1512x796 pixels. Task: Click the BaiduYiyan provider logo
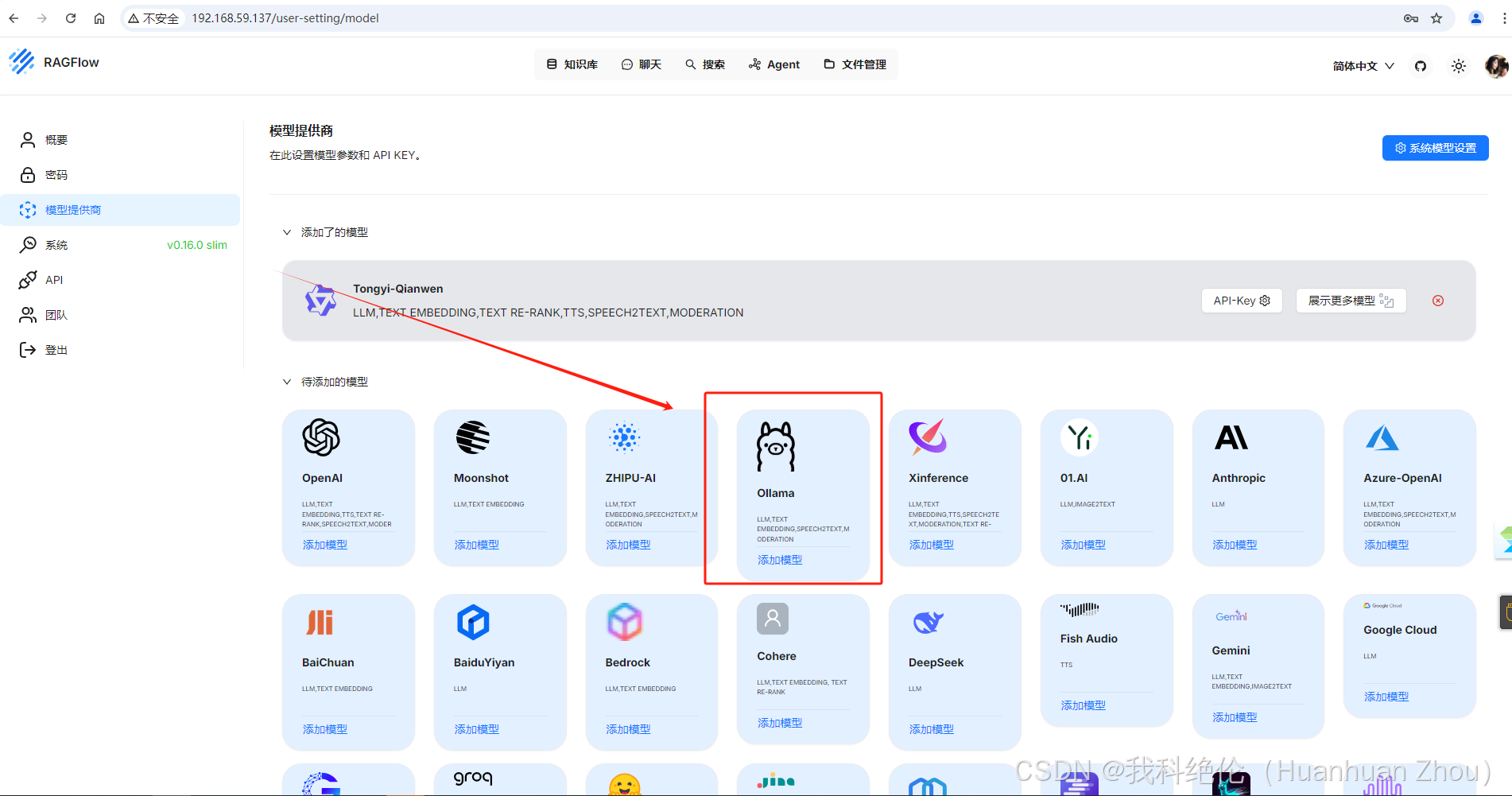pos(473,622)
